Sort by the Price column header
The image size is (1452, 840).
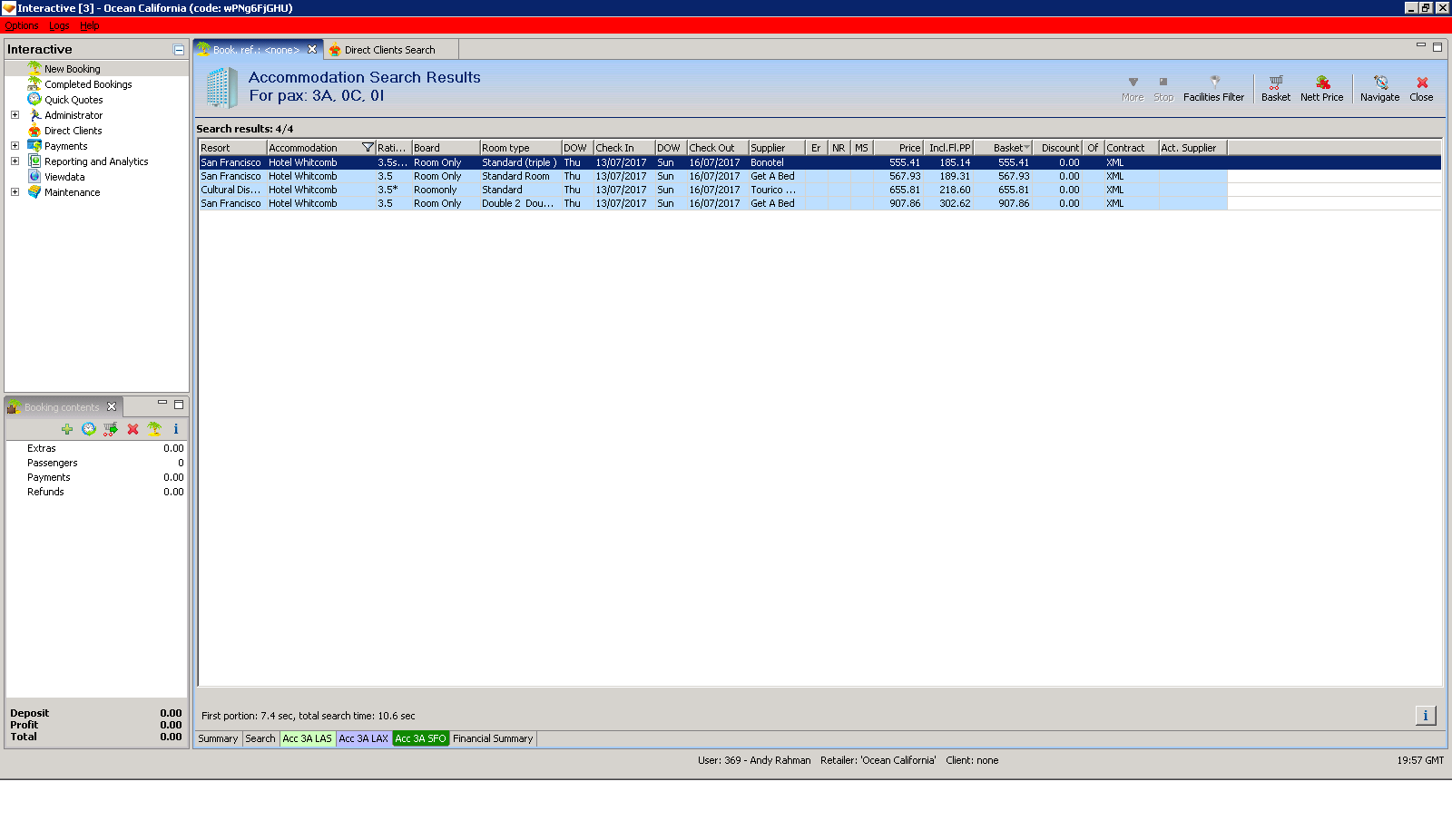[x=898, y=148]
